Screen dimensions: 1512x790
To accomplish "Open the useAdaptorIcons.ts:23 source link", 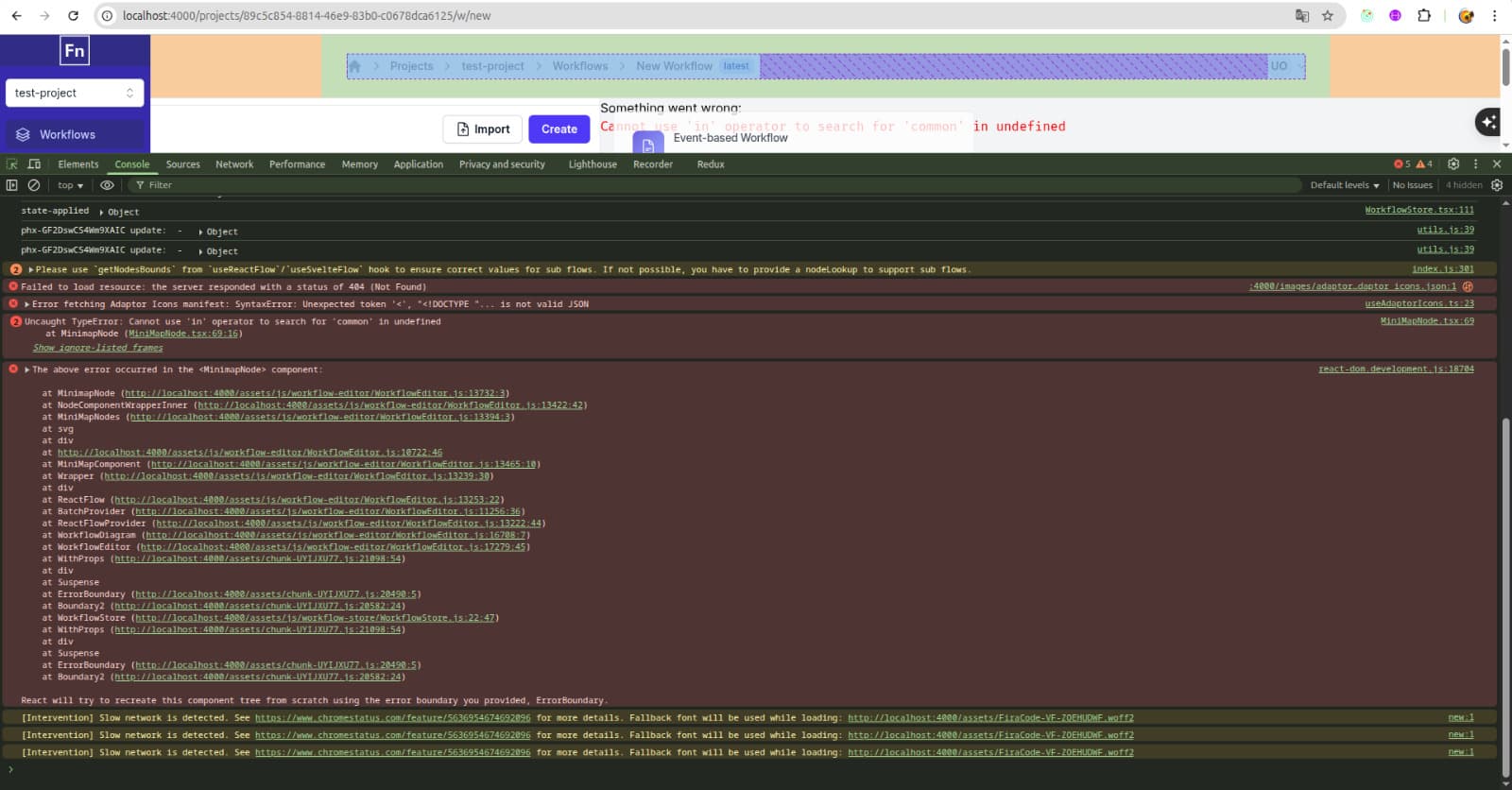I will pos(1419,303).
